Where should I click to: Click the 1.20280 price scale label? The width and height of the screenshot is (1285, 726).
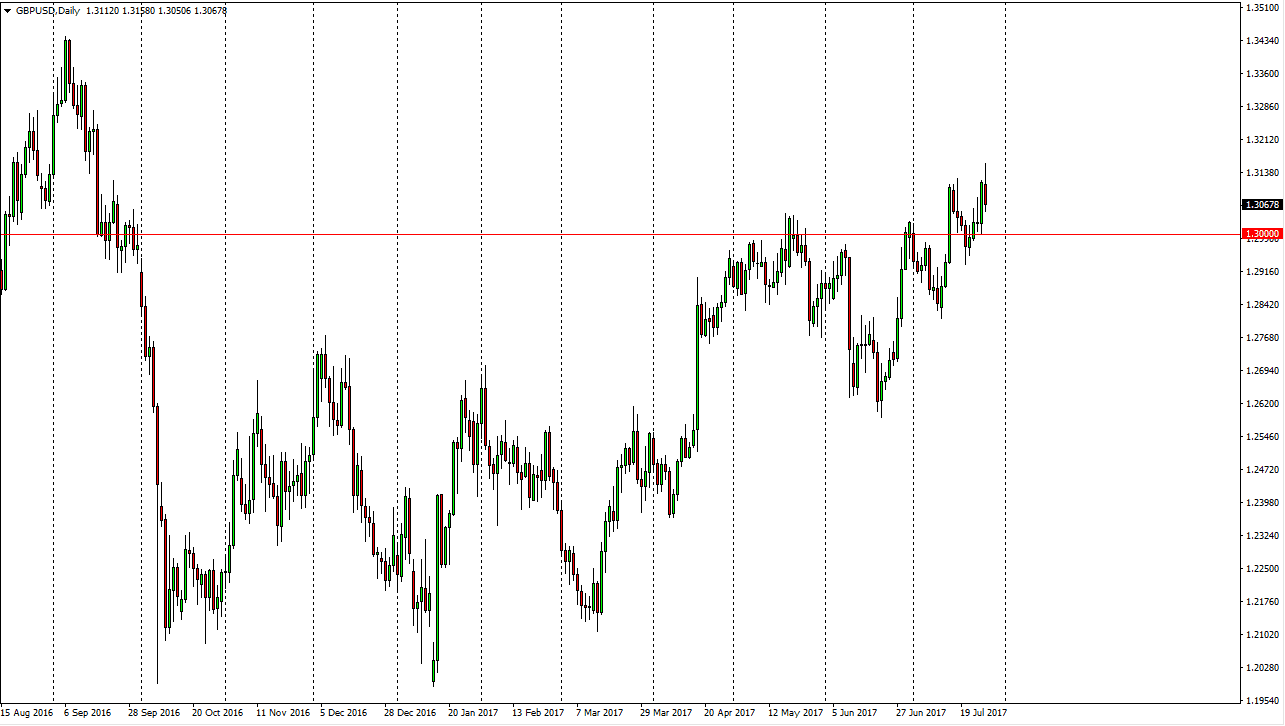tap(1263, 668)
